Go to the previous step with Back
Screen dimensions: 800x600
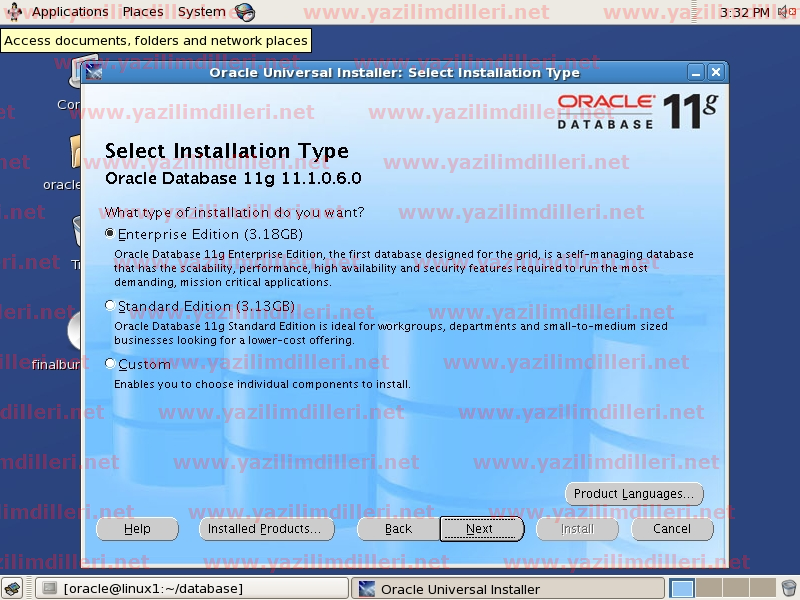tap(398, 529)
